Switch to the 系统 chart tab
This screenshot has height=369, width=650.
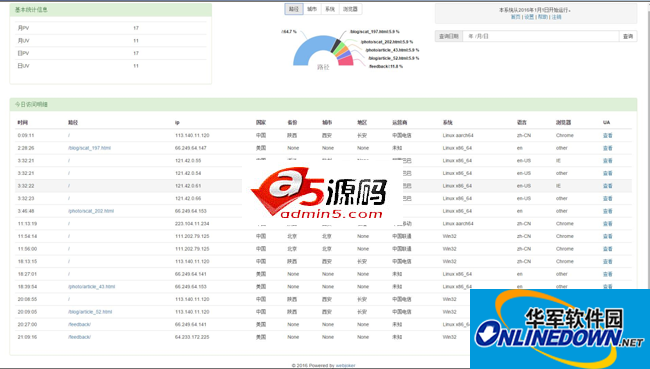(330, 9)
